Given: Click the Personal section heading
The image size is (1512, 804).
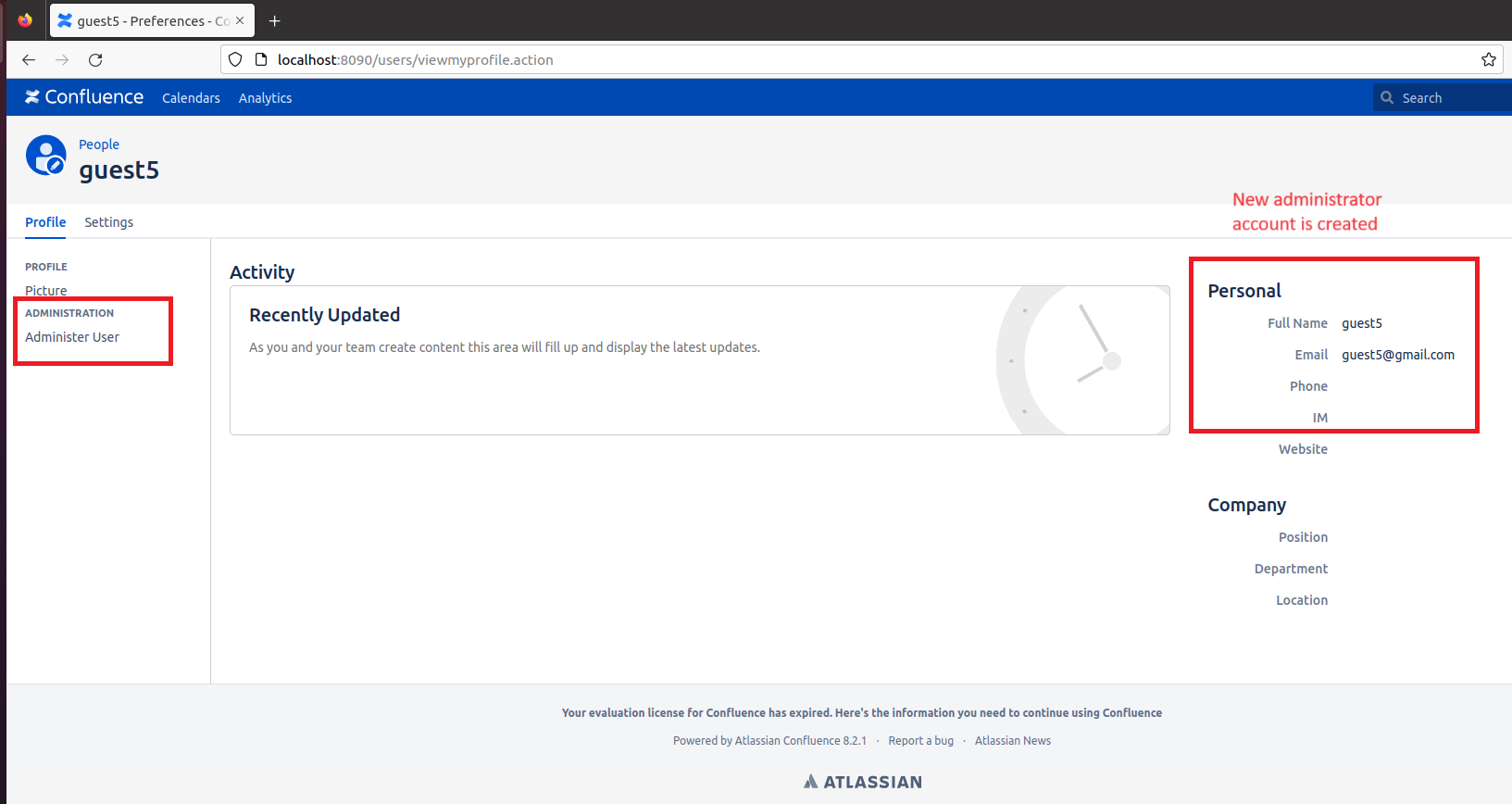Looking at the screenshot, I should (1244, 291).
